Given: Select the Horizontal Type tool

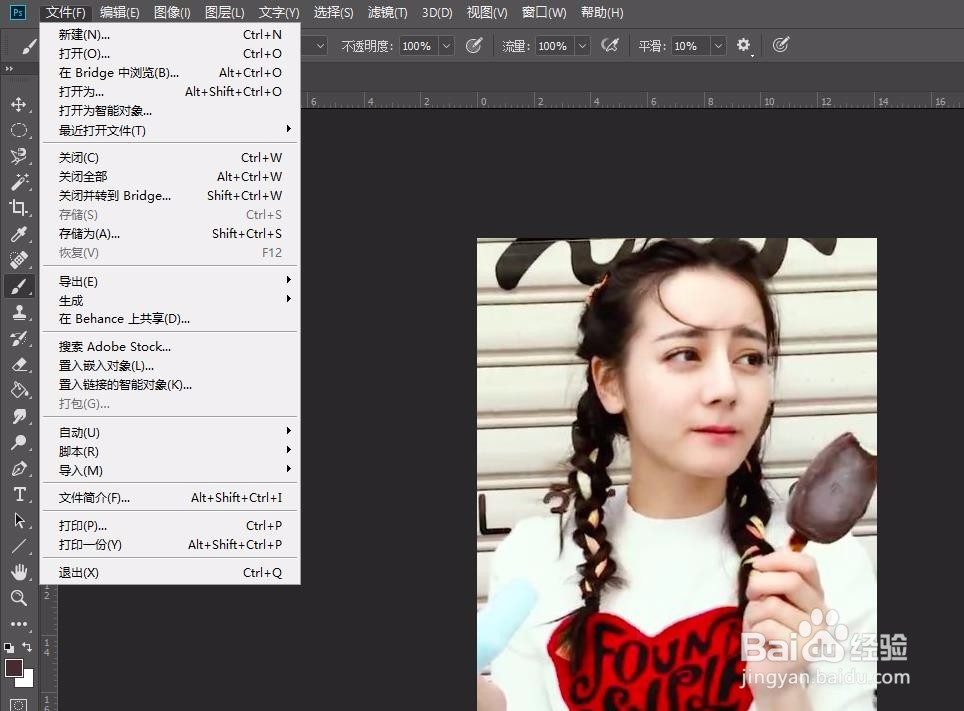Looking at the screenshot, I should pyautogui.click(x=20, y=493).
